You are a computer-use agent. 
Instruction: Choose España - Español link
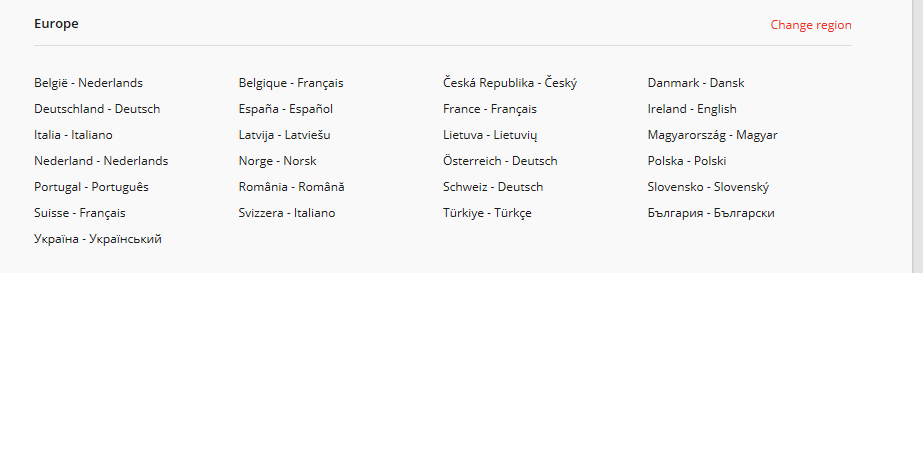click(285, 109)
